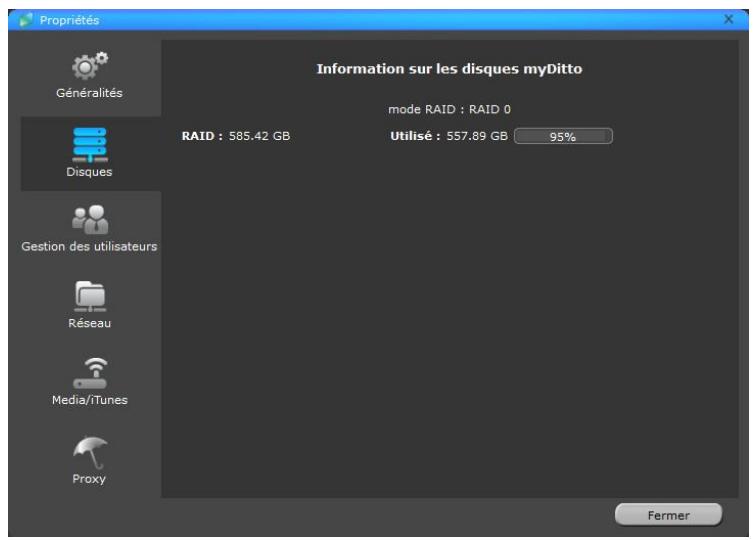Click the RAID value 585.42 GB
This screenshot has height=540, width=754.
(260, 136)
